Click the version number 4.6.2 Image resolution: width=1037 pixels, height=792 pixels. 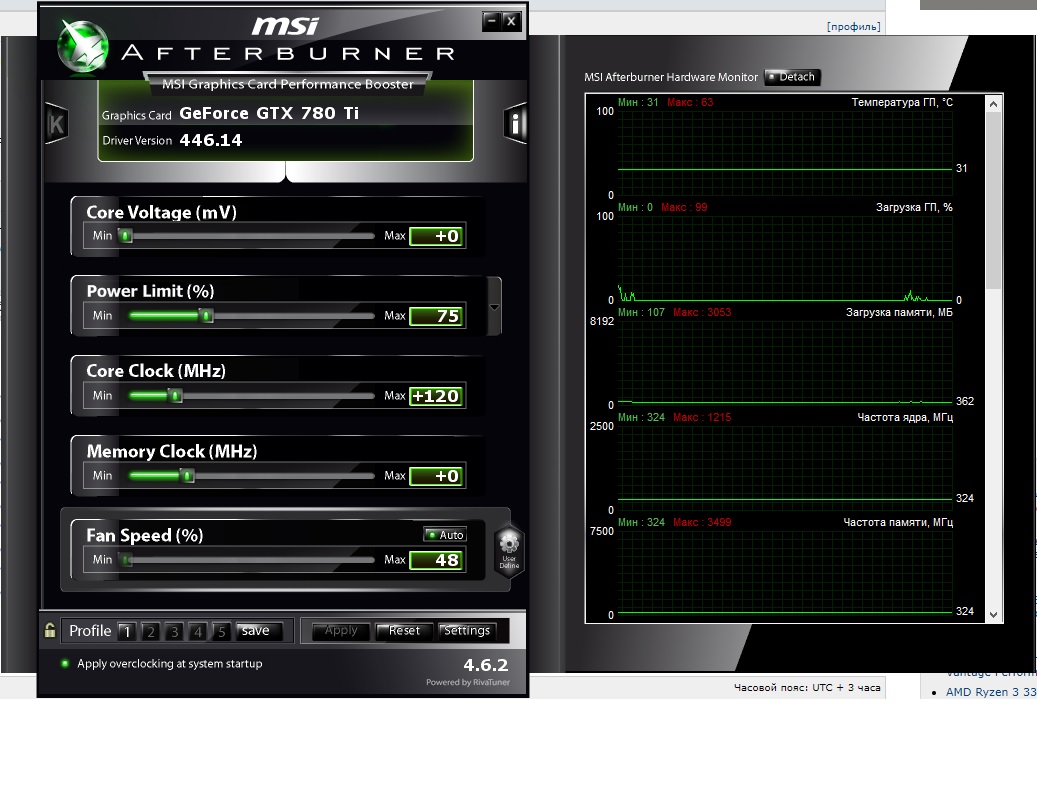[x=485, y=665]
